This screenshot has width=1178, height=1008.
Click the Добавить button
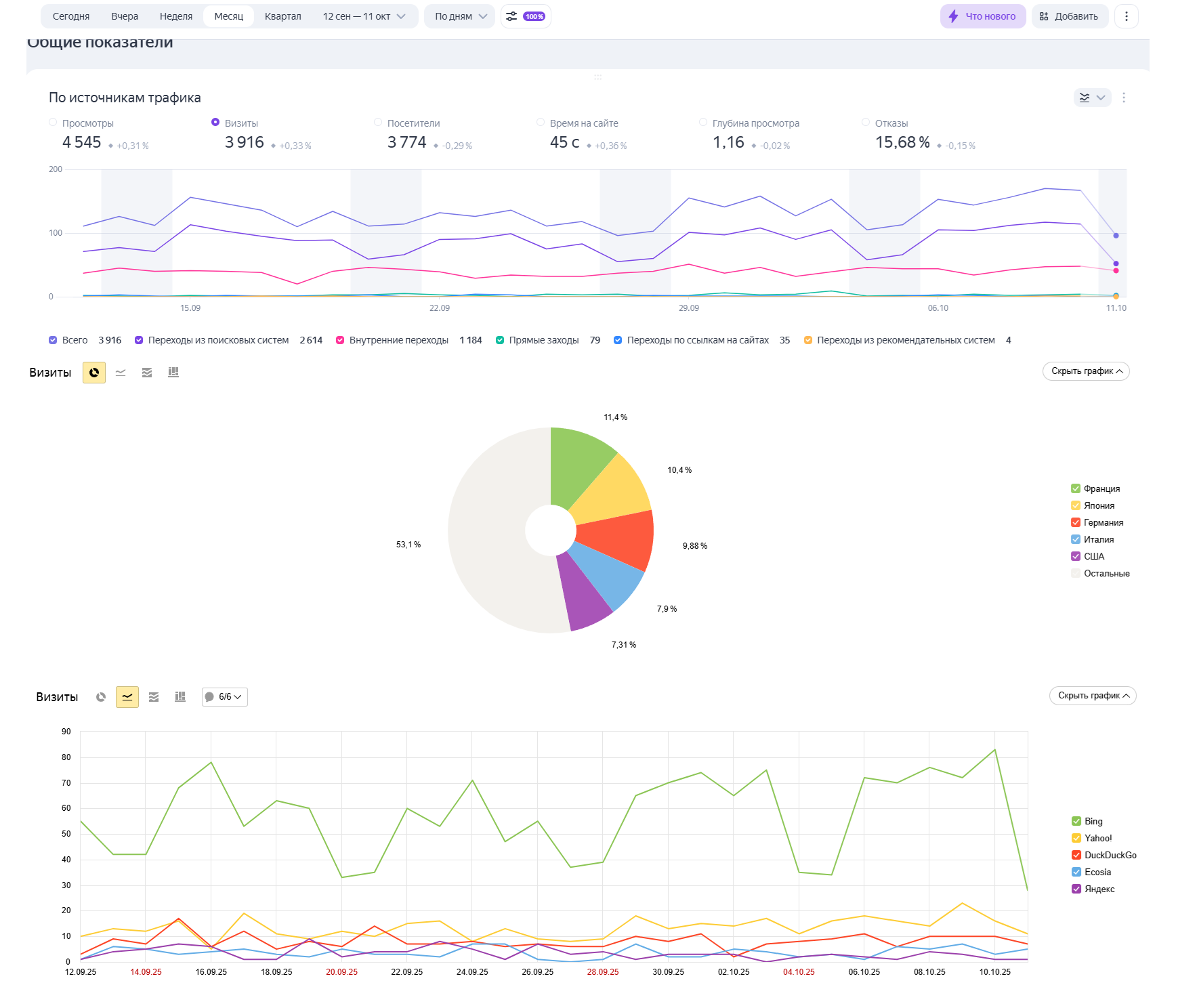1070,16
